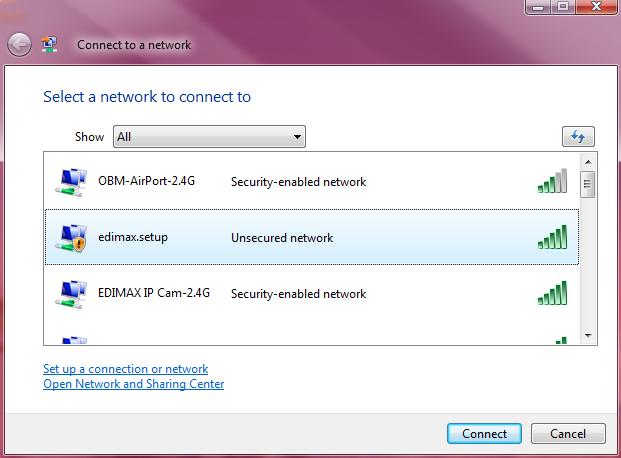Click the edimax.setup icon with the warning shield
Viewport: 621px width, 458px height.
tap(71, 238)
